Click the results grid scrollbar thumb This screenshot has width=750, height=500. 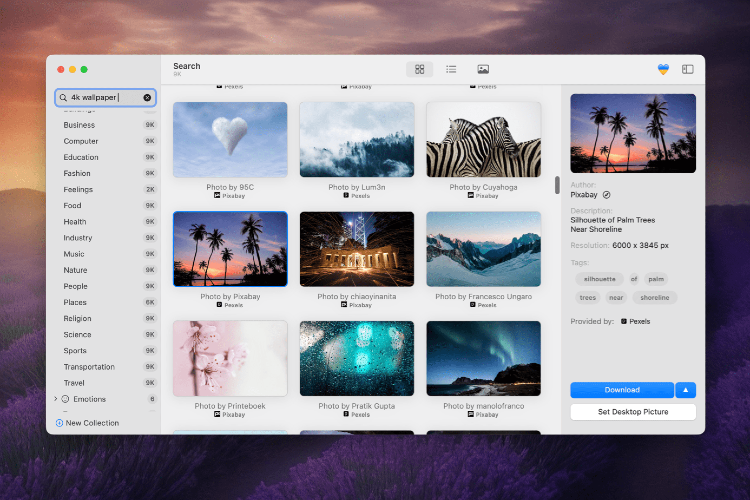coord(557,185)
